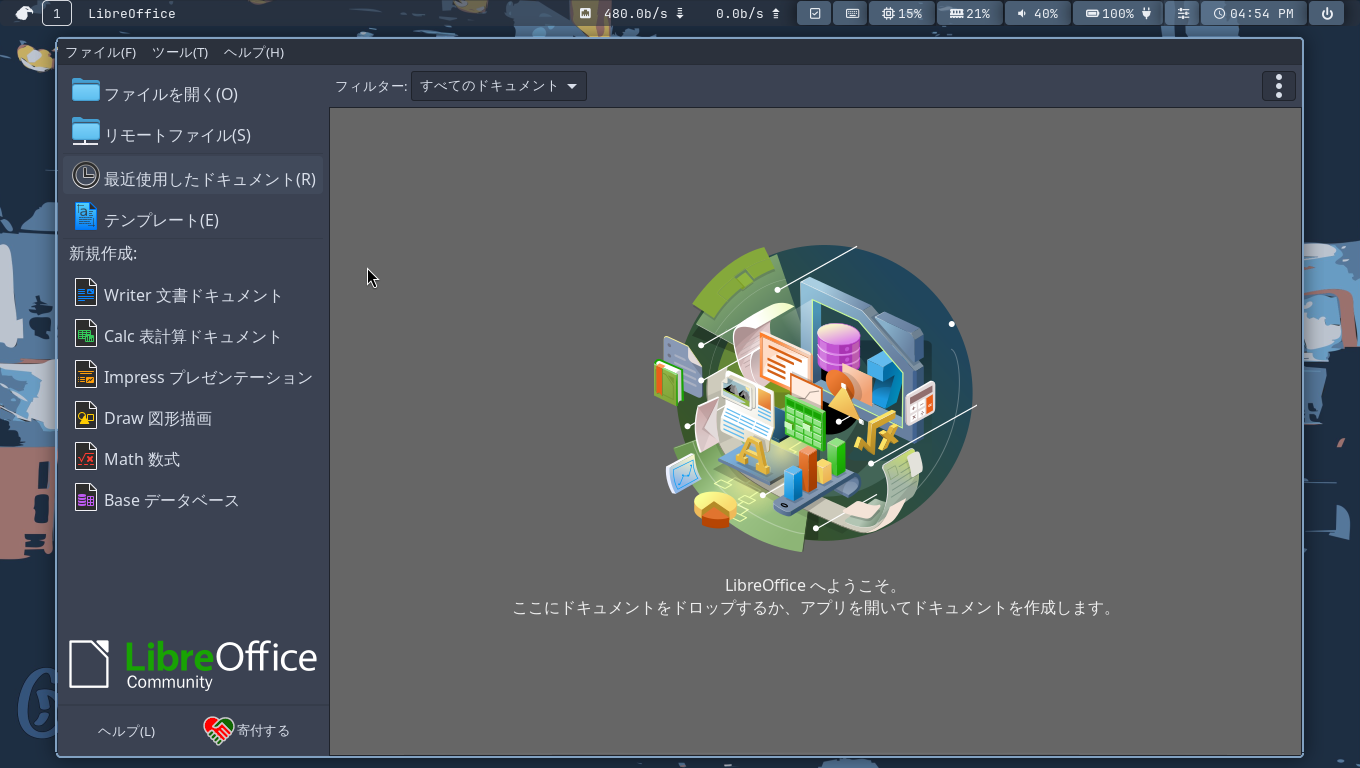Click the keyboard icon in top panel
This screenshot has width=1360, height=768.
coord(851,14)
